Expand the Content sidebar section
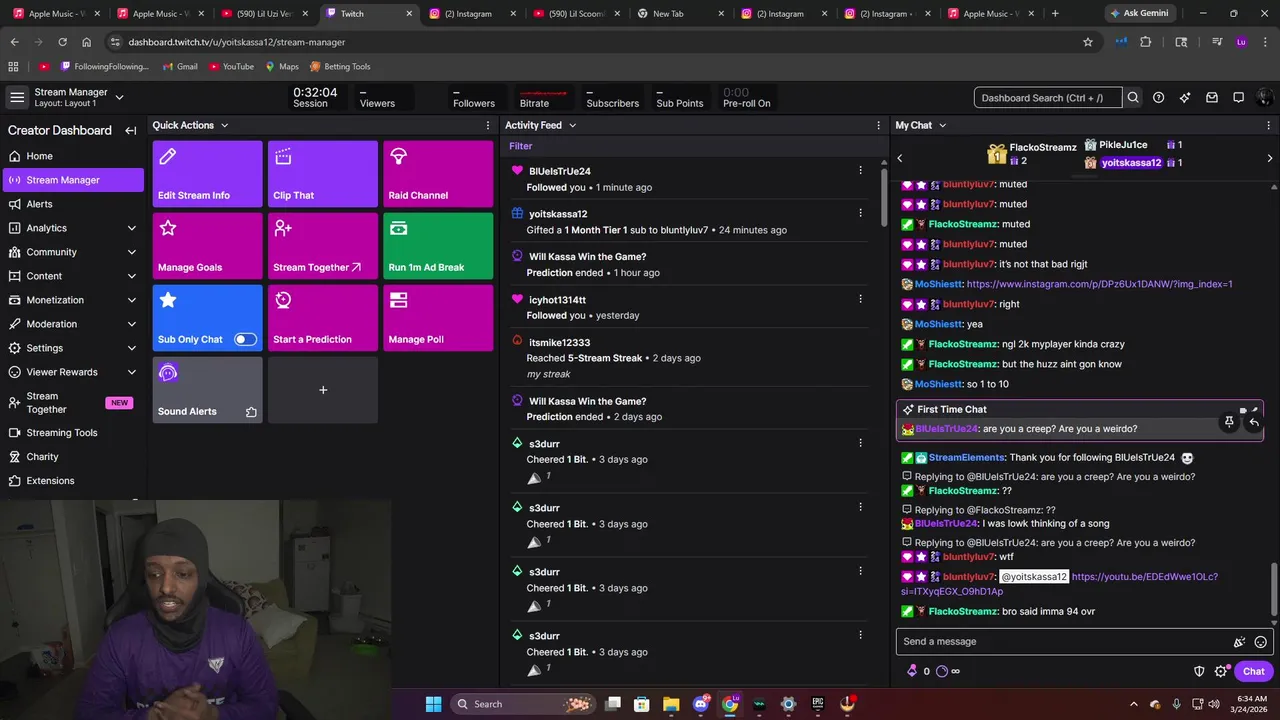 pos(131,276)
